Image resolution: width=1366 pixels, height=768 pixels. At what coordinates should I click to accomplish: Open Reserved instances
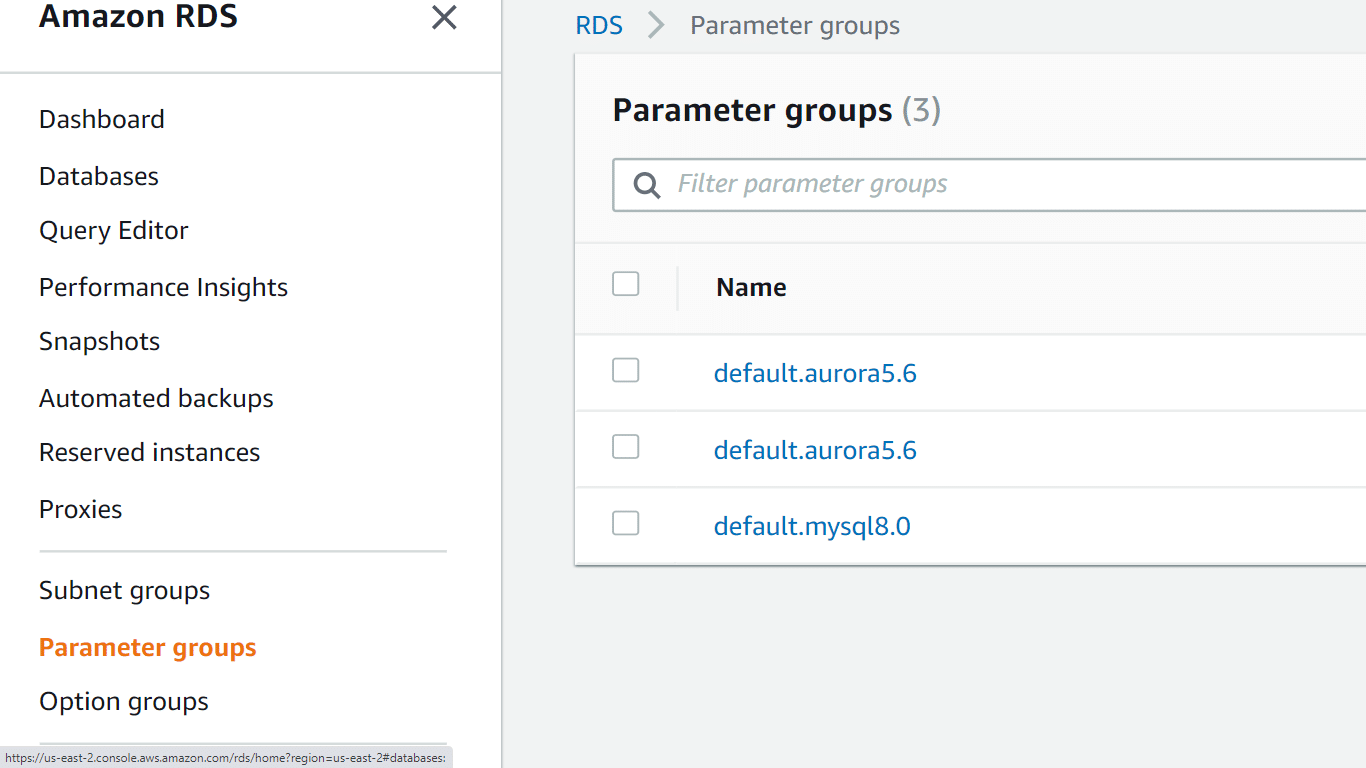(149, 452)
